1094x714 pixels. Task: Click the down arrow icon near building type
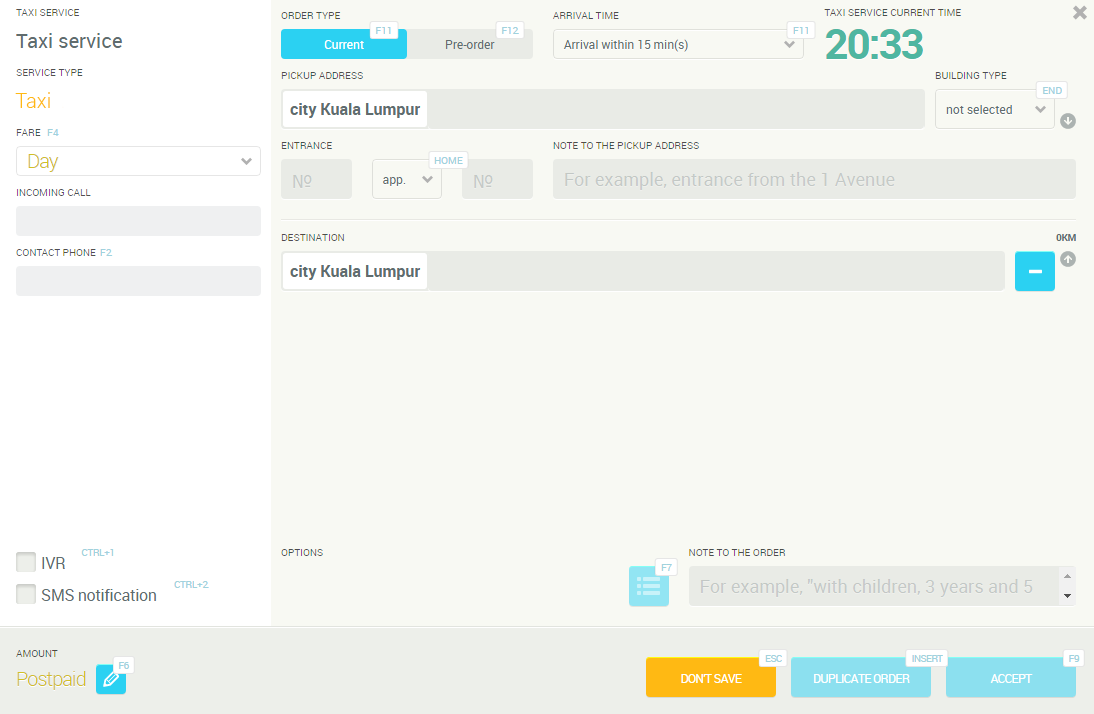point(1068,121)
